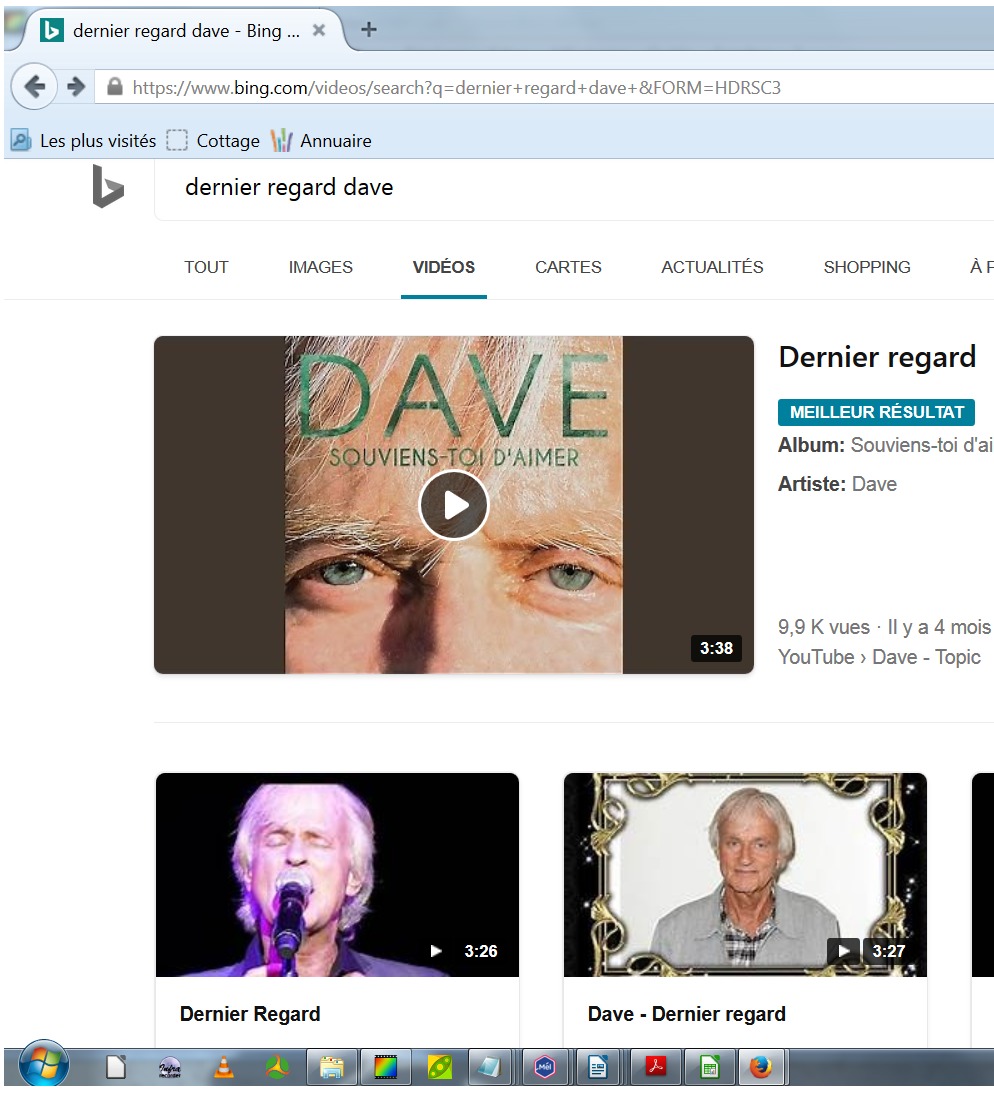The image size is (994, 1094).
Task: Click the Album 'Souviens-toi d'ai...' text
Action: tap(885, 445)
